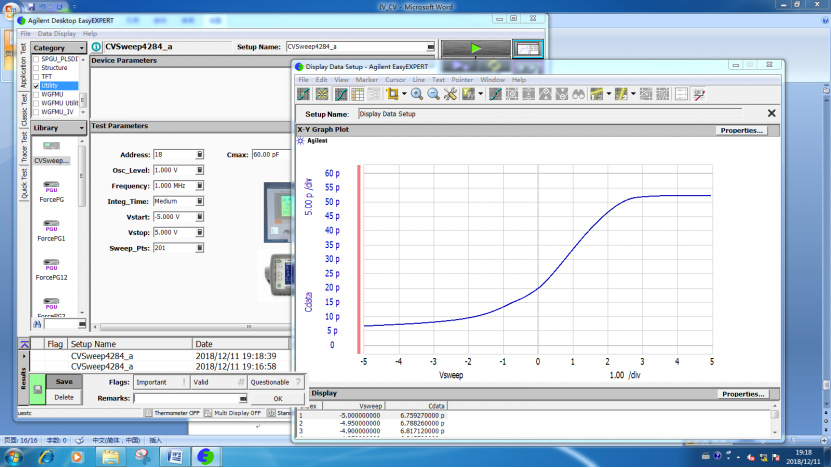Open the Pointer menu in Display Data Setup
Viewport: 831px width, 468px height.
click(462, 80)
